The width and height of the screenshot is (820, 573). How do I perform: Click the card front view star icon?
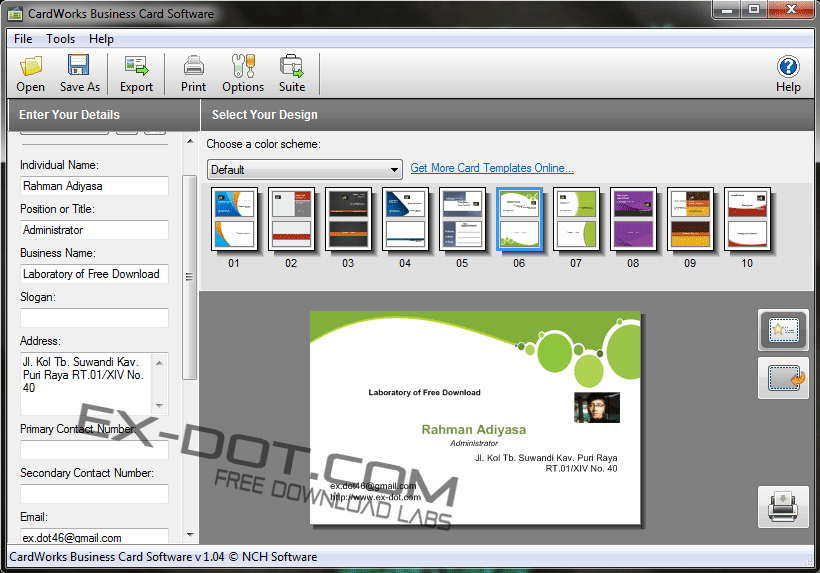(783, 330)
